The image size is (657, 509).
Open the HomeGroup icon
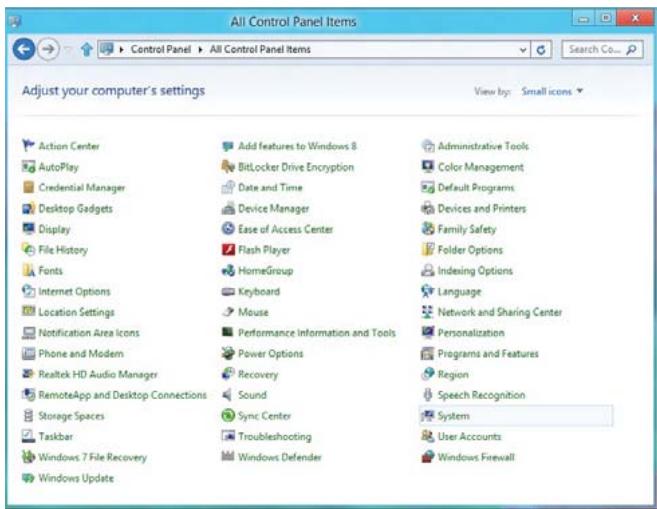[x=228, y=270]
